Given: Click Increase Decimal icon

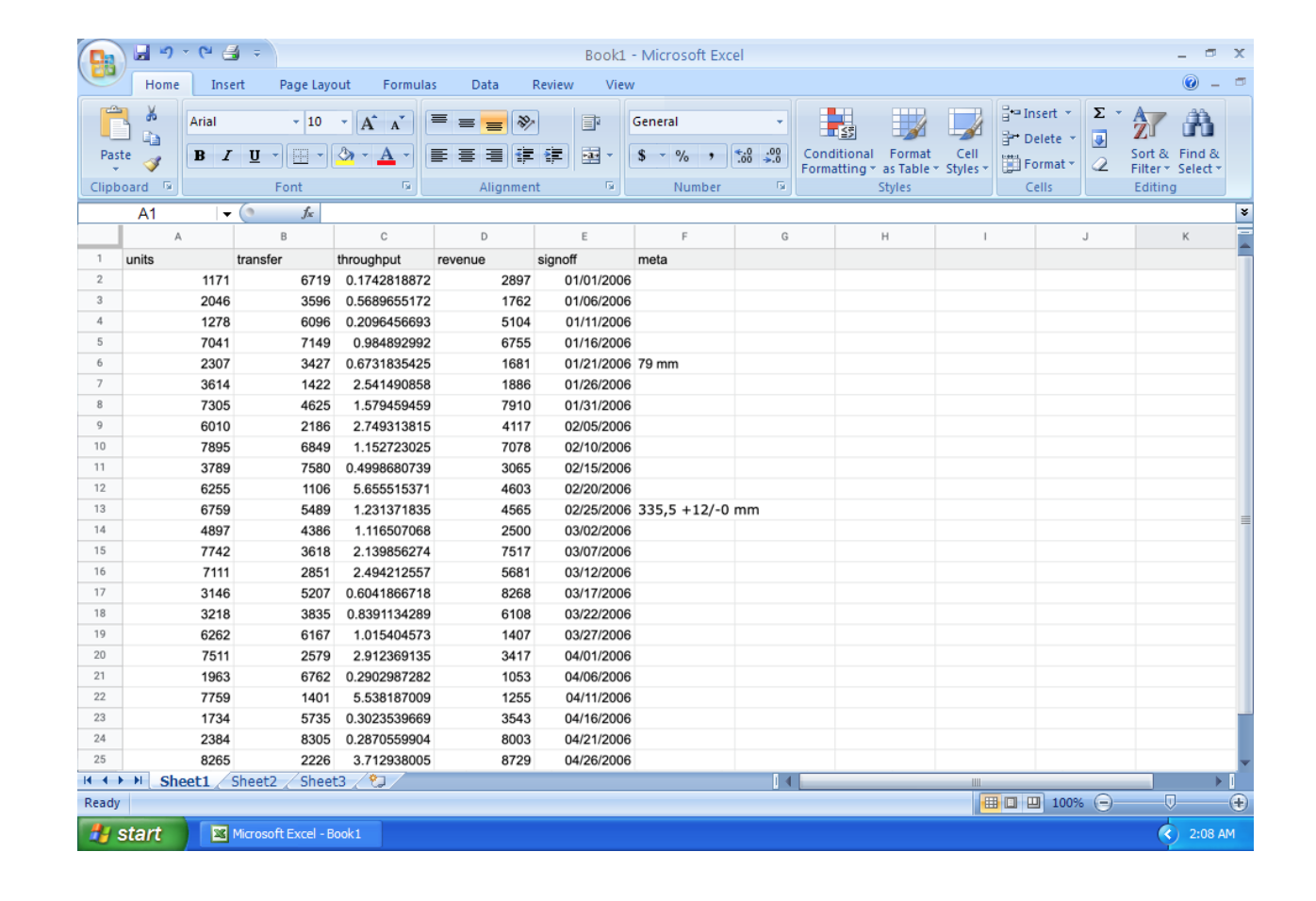Looking at the screenshot, I should click(x=744, y=156).
